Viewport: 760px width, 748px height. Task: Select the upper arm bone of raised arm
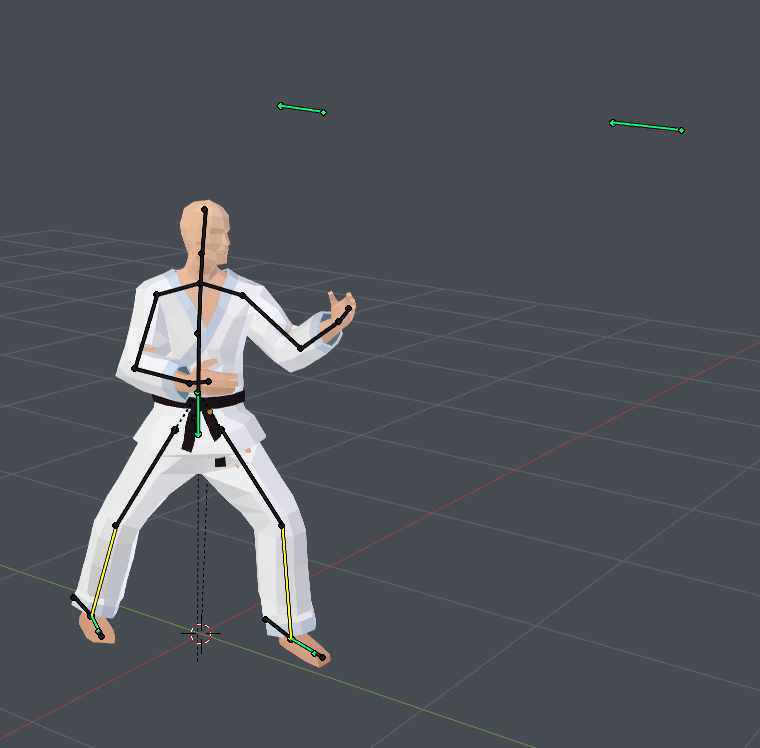click(x=271, y=321)
